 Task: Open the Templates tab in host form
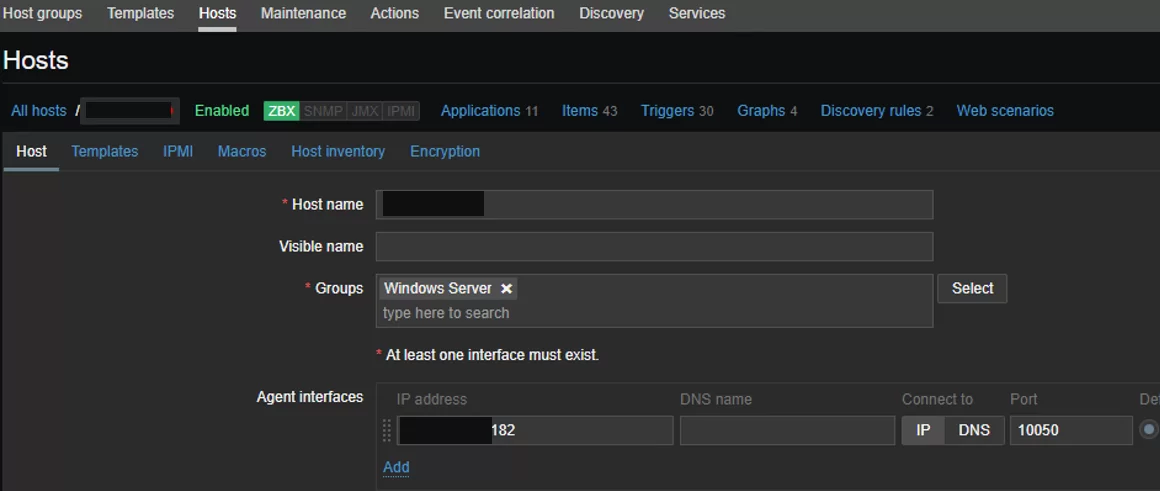tap(104, 152)
